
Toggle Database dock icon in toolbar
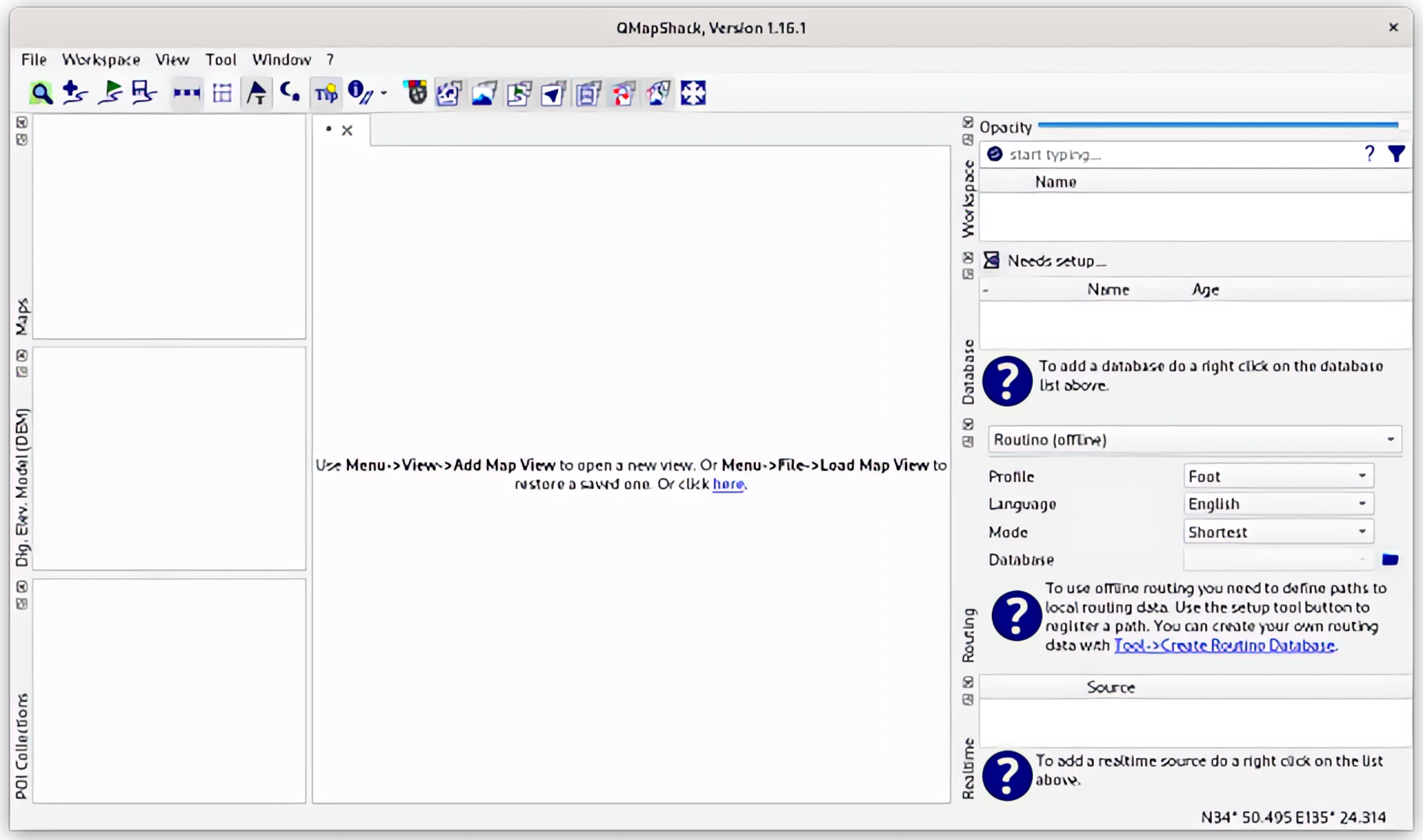click(588, 93)
